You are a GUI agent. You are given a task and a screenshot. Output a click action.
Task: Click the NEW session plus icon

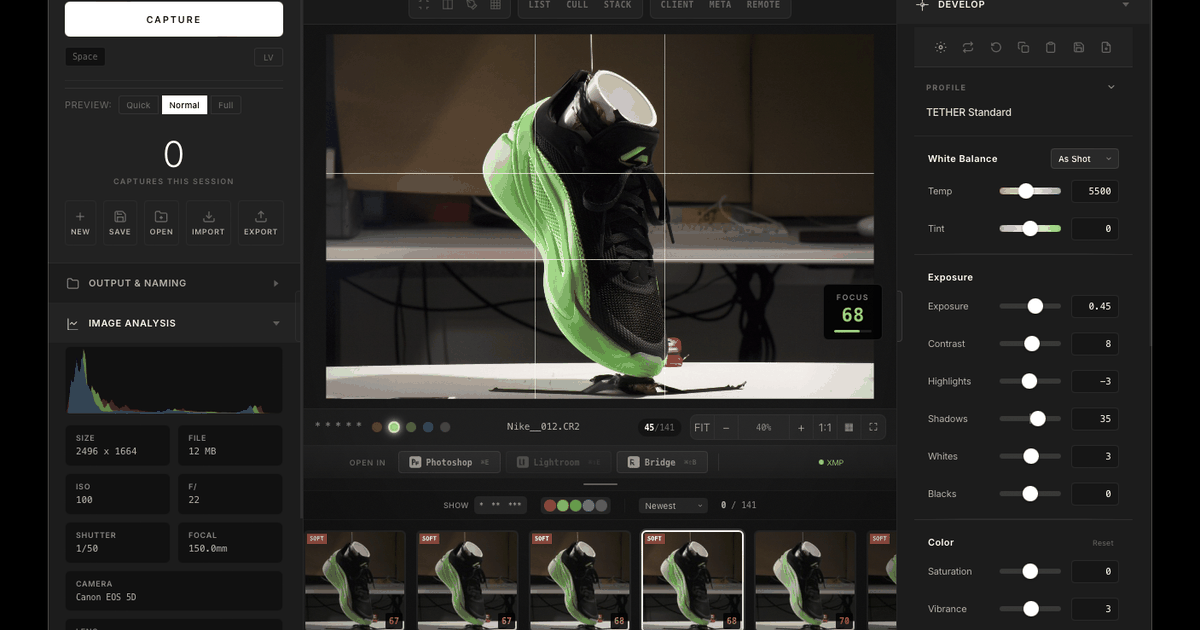tap(80, 216)
